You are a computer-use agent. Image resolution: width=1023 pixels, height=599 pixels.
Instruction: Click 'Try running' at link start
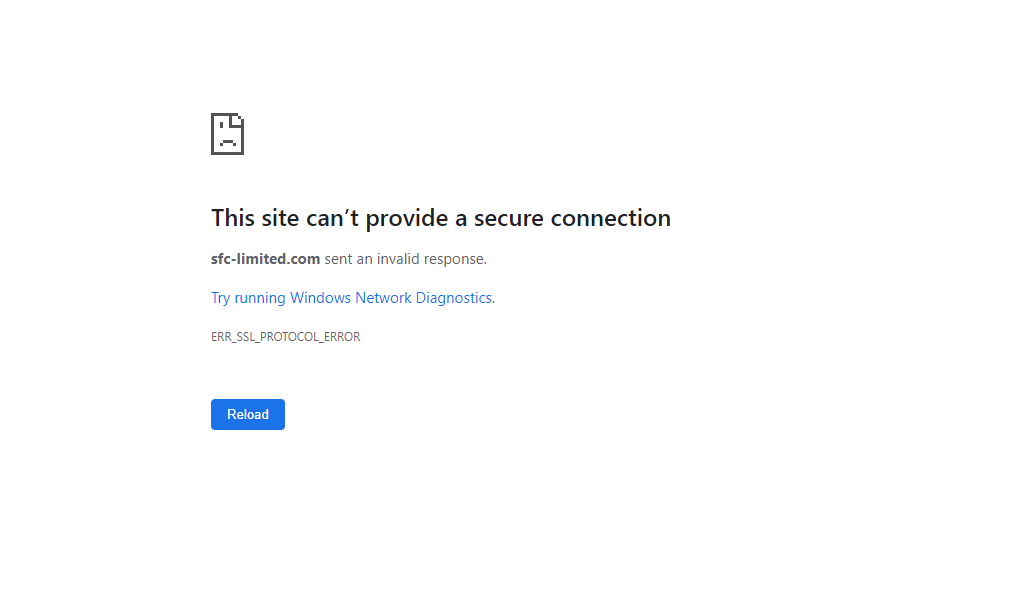(x=249, y=298)
